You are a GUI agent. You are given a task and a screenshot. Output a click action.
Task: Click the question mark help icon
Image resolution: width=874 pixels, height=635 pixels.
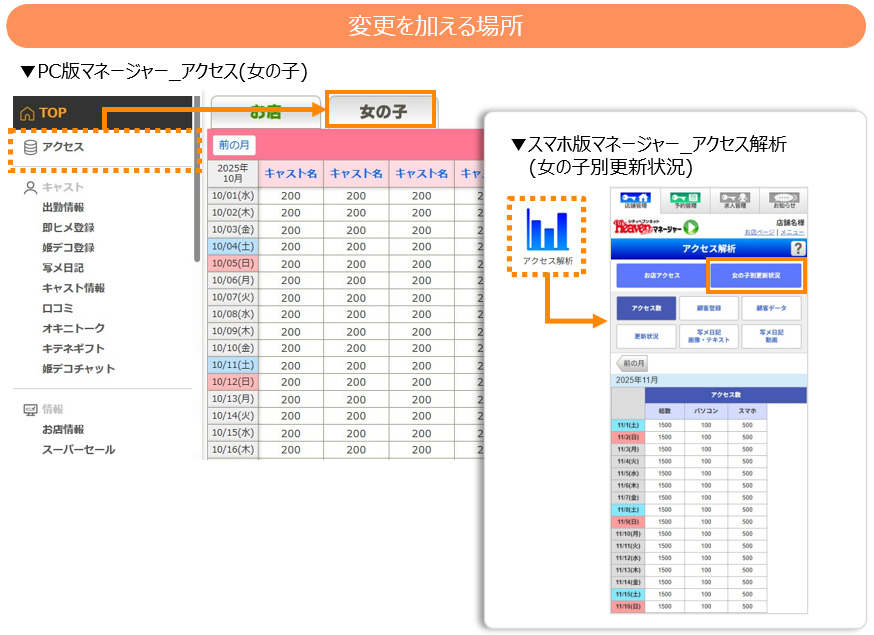797,248
